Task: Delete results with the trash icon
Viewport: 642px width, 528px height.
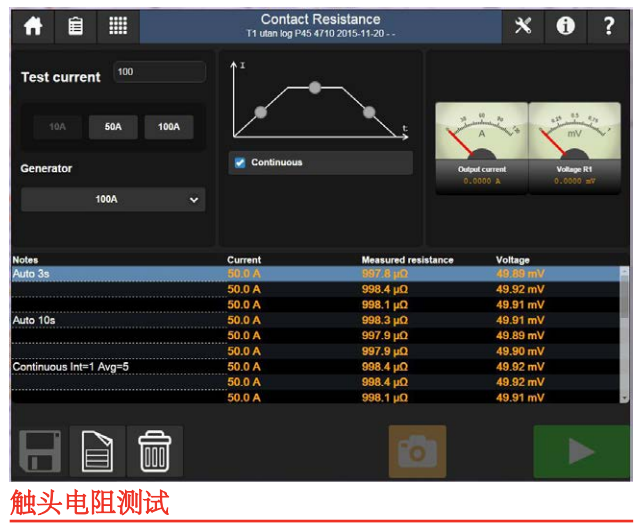Action: click(x=155, y=452)
